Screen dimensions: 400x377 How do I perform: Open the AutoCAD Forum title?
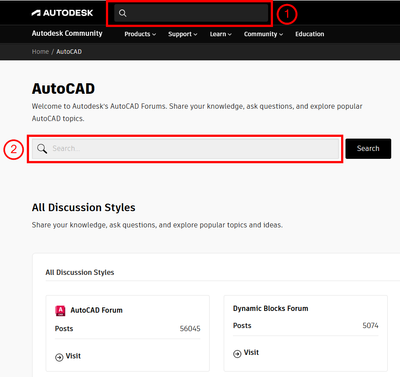point(96,310)
